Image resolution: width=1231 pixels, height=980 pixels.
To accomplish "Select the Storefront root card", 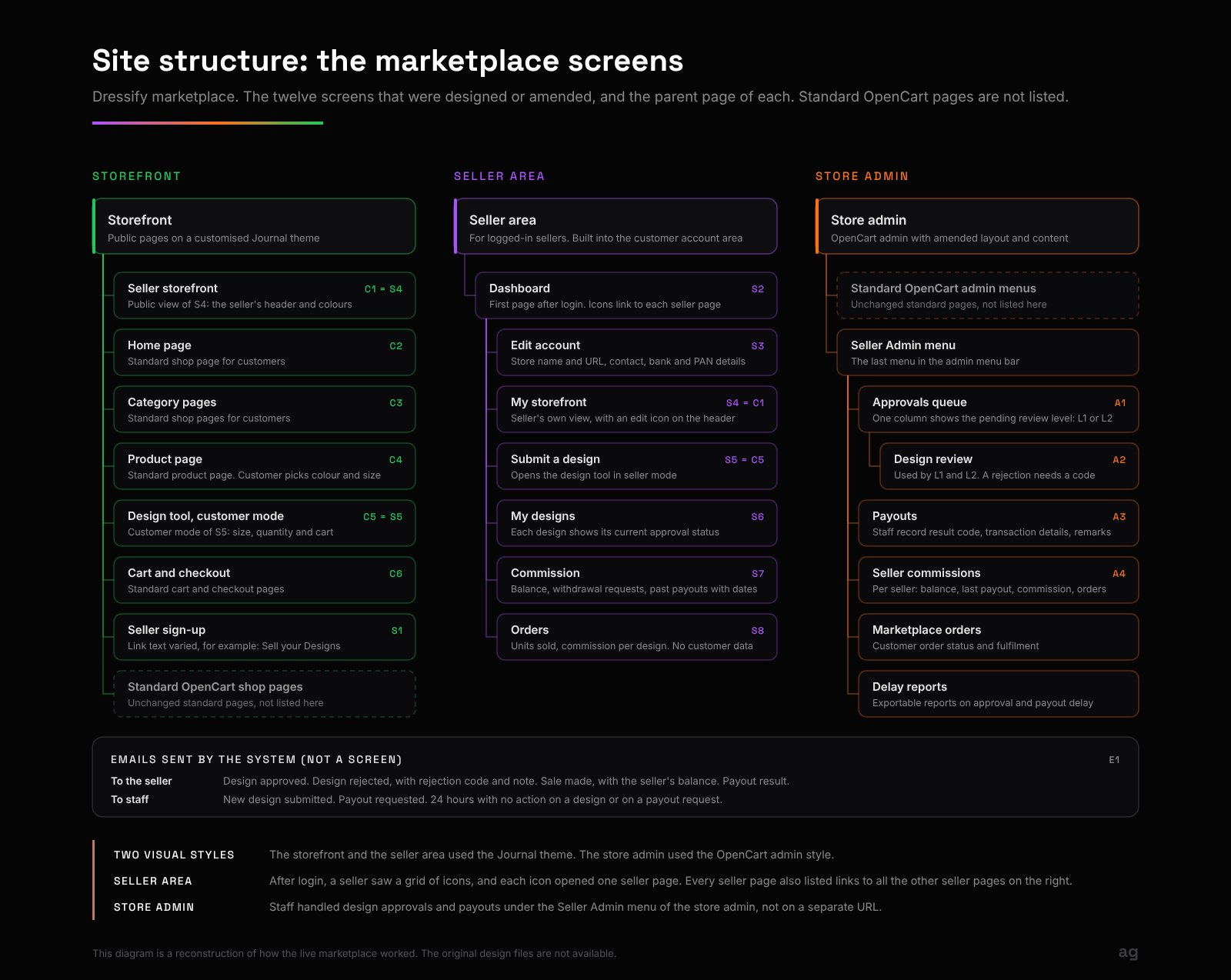I will 254,226.
